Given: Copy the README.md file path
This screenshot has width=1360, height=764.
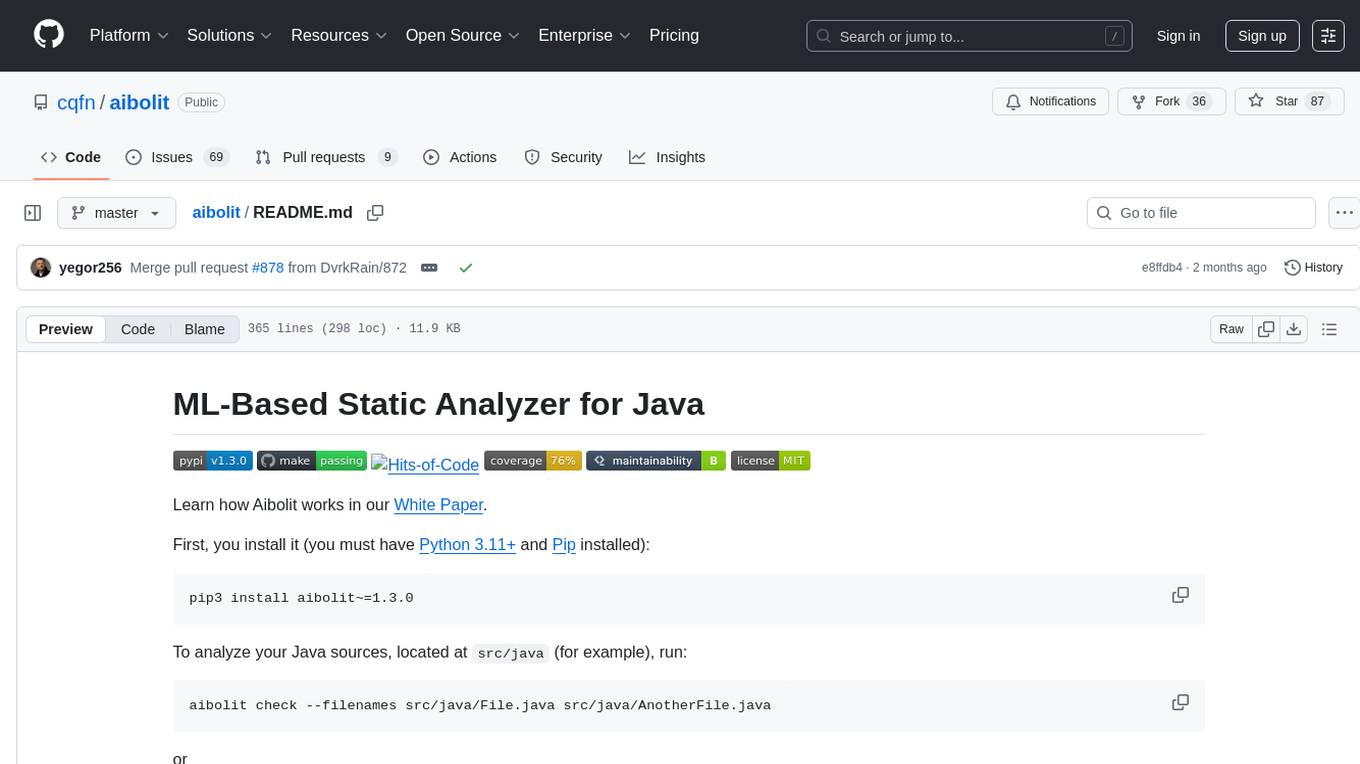Looking at the screenshot, I should pyautogui.click(x=375, y=213).
